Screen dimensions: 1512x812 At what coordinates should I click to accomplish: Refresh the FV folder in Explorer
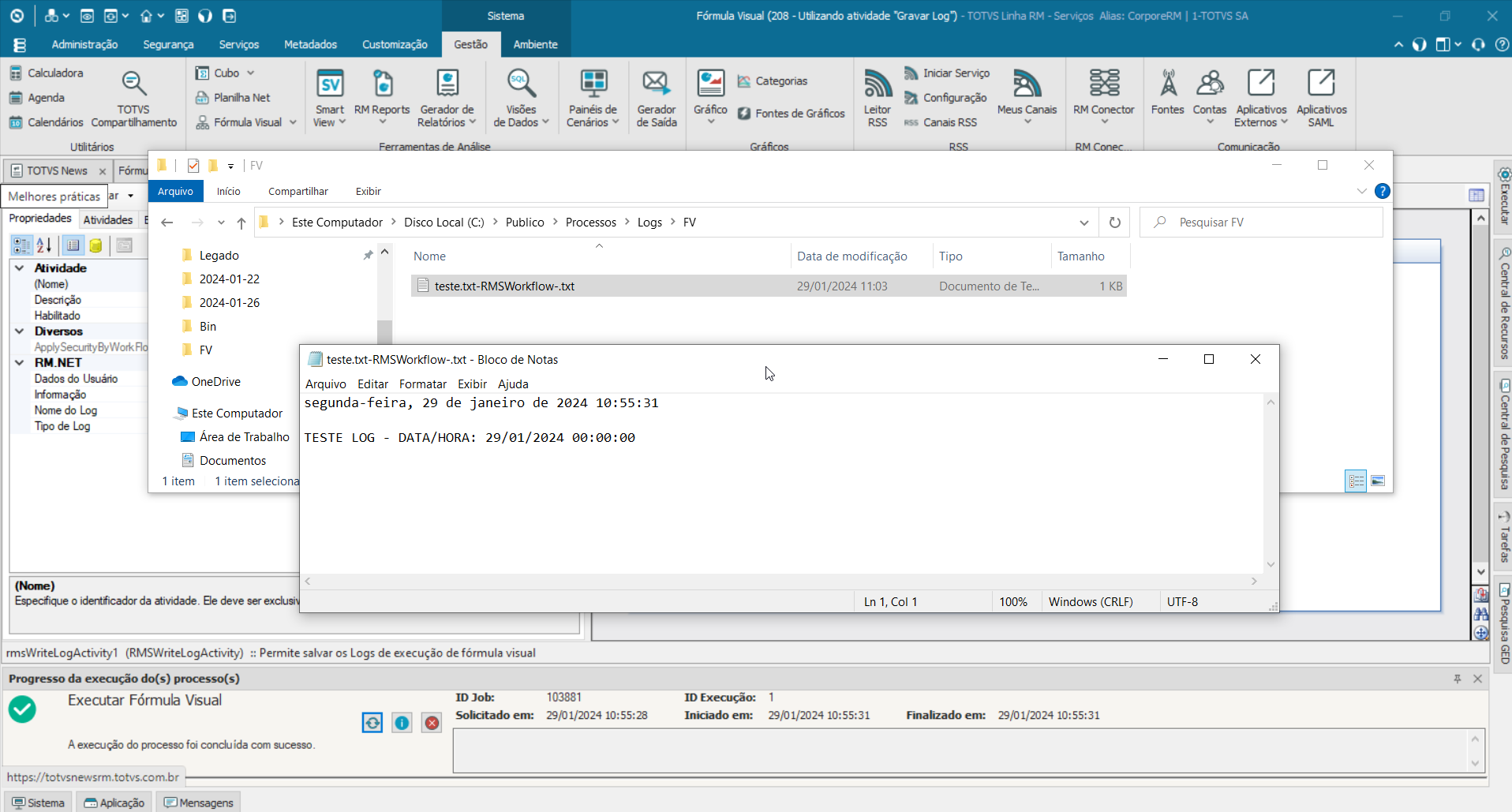(x=1114, y=223)
